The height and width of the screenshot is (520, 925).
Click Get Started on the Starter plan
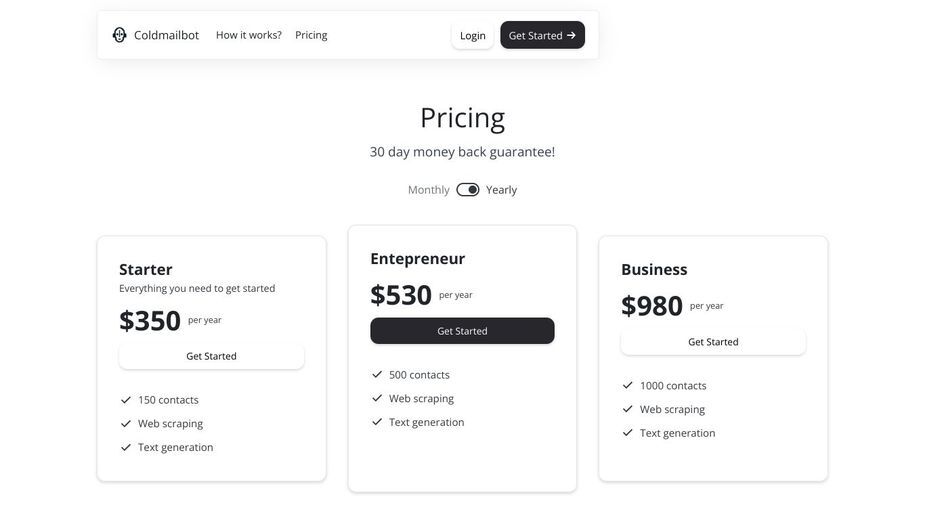point(211,357)
